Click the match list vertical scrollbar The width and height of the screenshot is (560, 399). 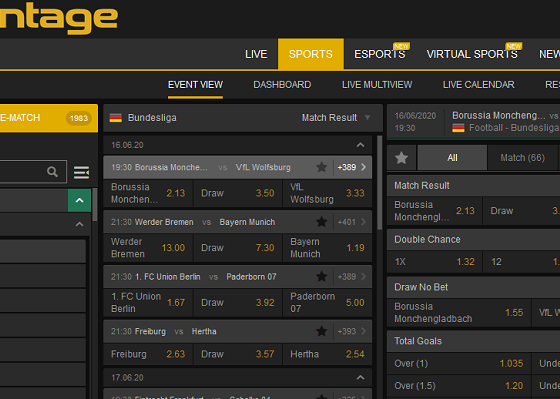380,183
